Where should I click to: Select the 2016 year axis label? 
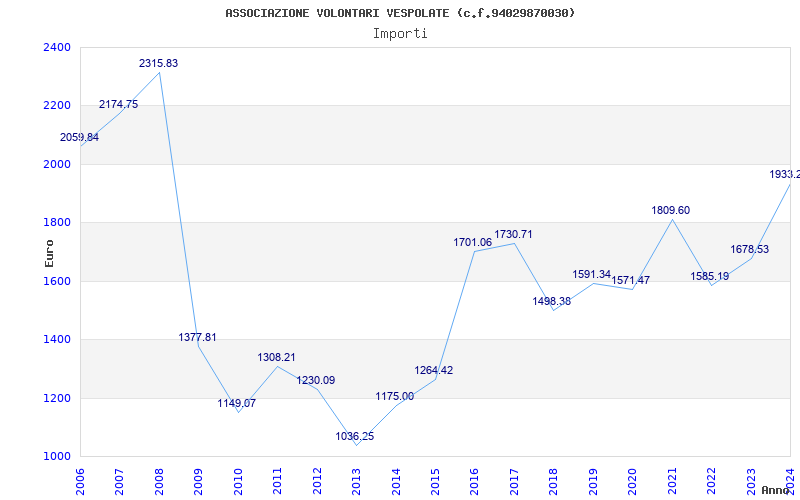coord(475,482)
